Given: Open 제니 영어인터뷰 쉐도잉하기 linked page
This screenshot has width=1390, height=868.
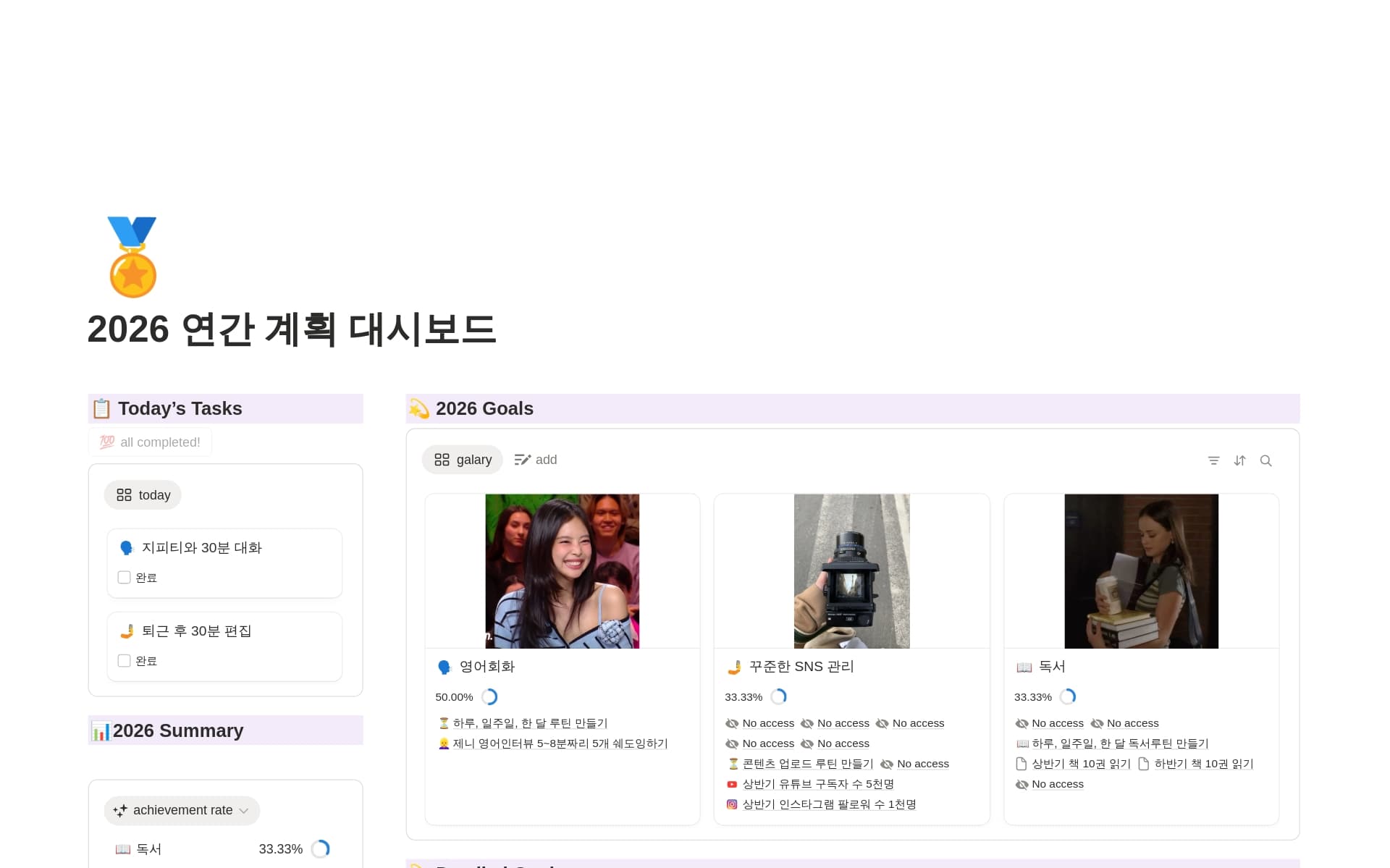Looking at the screenshot, I should click(560, 743).
